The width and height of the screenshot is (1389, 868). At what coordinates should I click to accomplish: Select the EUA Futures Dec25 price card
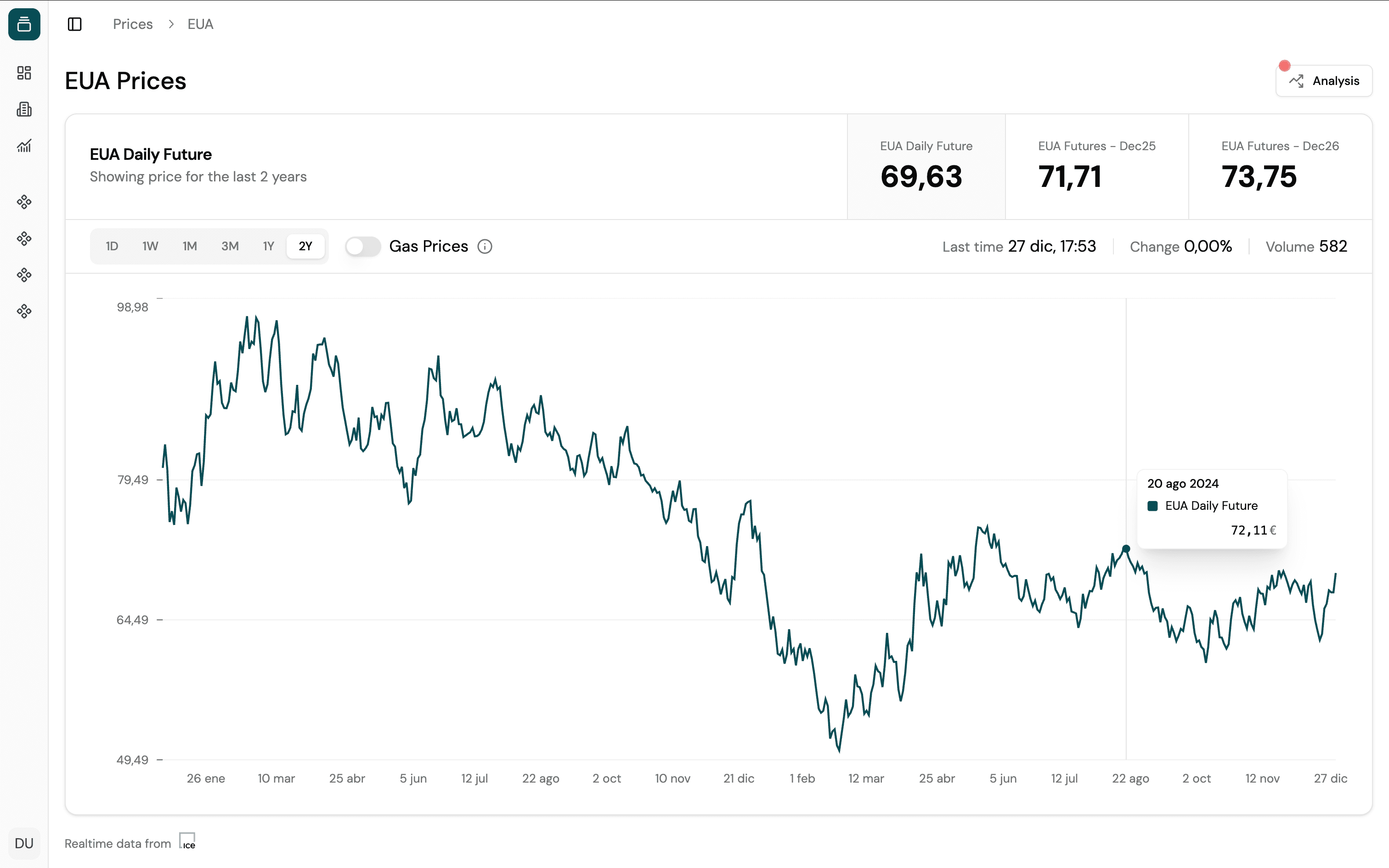click(1096, 166)
